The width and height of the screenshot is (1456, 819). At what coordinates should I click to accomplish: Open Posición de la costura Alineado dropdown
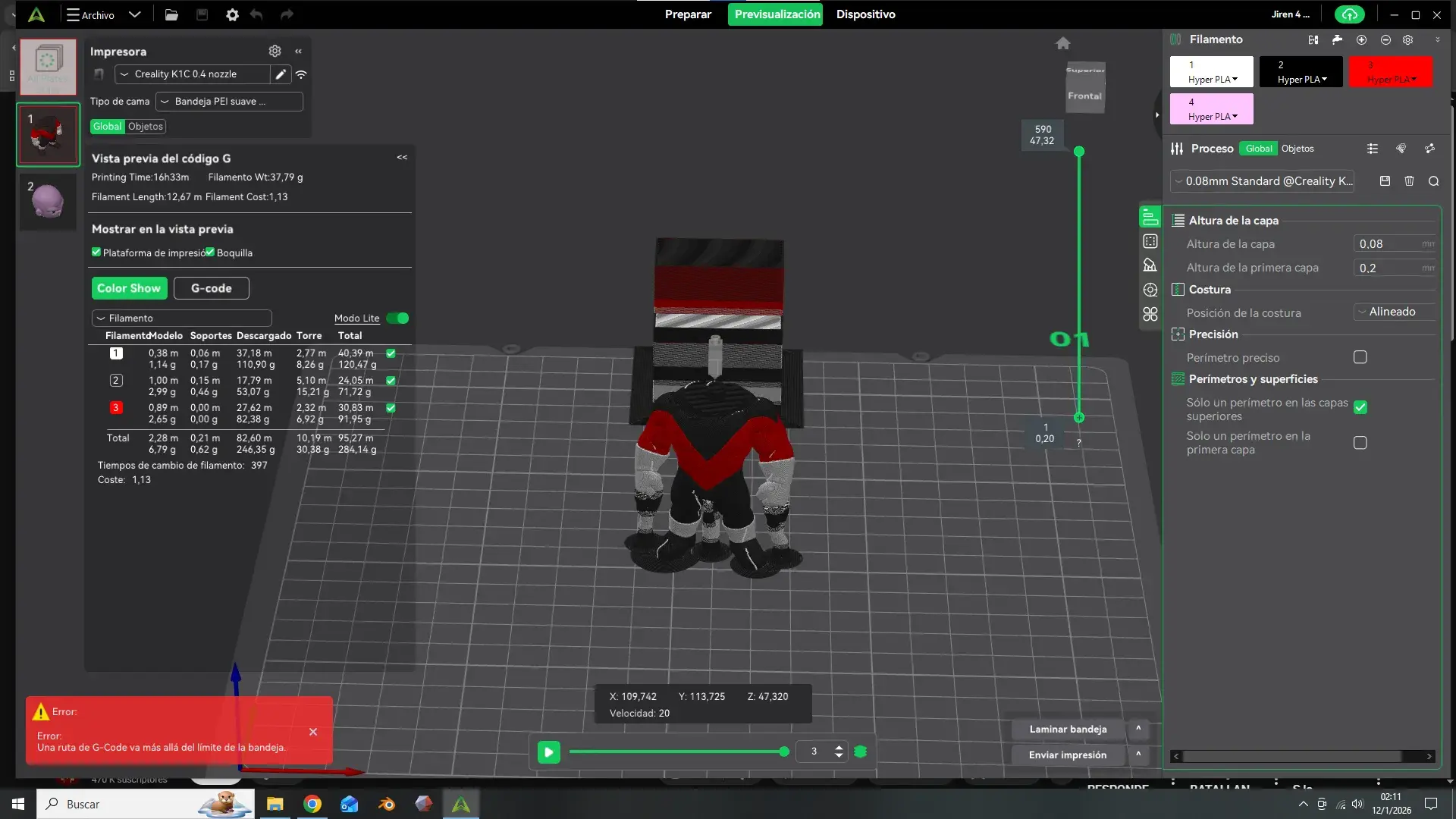(x=1394, y=312)
